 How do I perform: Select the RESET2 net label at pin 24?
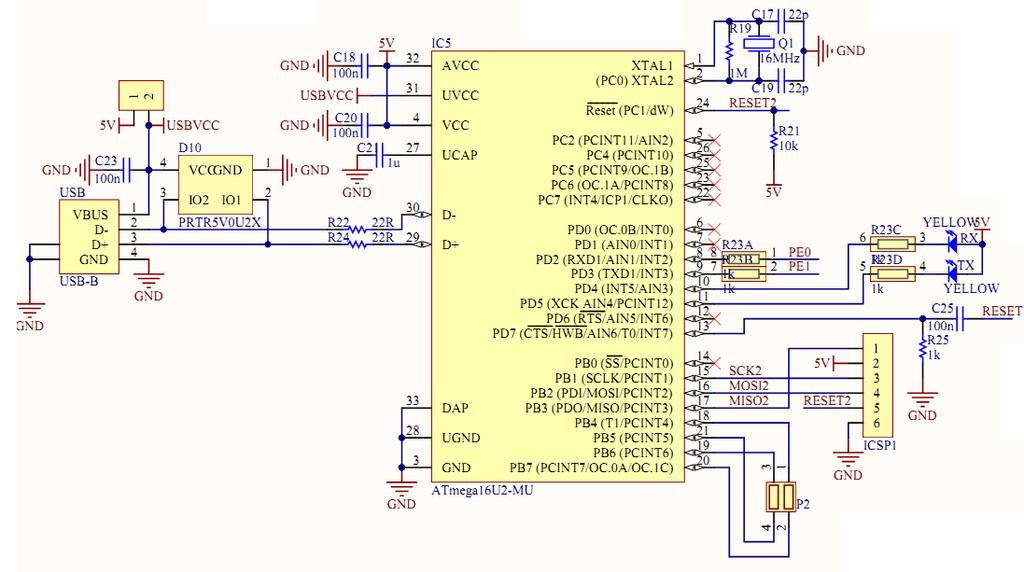pyautogui.click(x=752, y=103)
